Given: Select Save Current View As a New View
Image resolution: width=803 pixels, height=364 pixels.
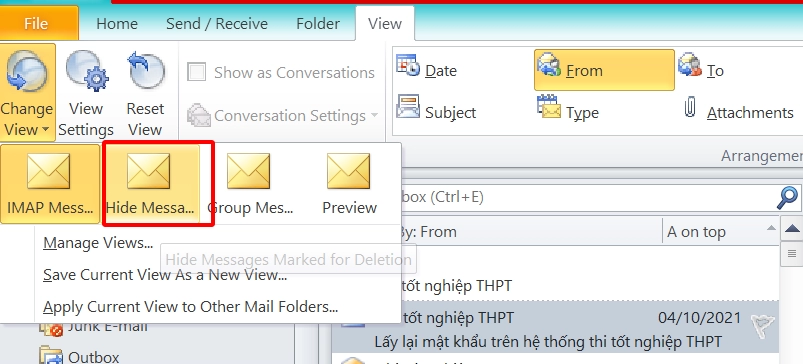Looking at the screenshot, I should [x=164, y=275].
